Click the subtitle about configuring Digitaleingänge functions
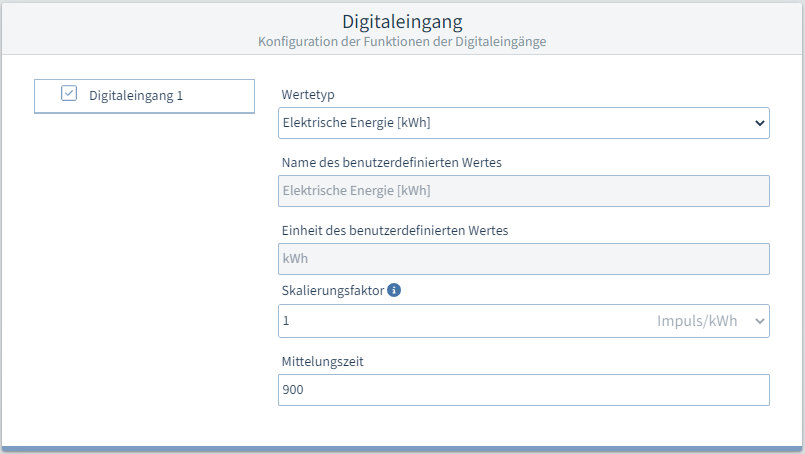Viewport: 805px width, 454px height. (402, 42)
